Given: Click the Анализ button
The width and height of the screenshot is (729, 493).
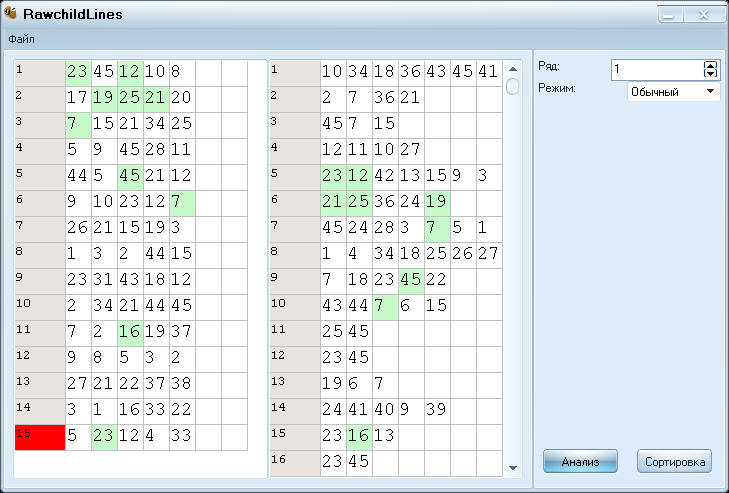Looking at the screenshot, I should click(580, 461).
